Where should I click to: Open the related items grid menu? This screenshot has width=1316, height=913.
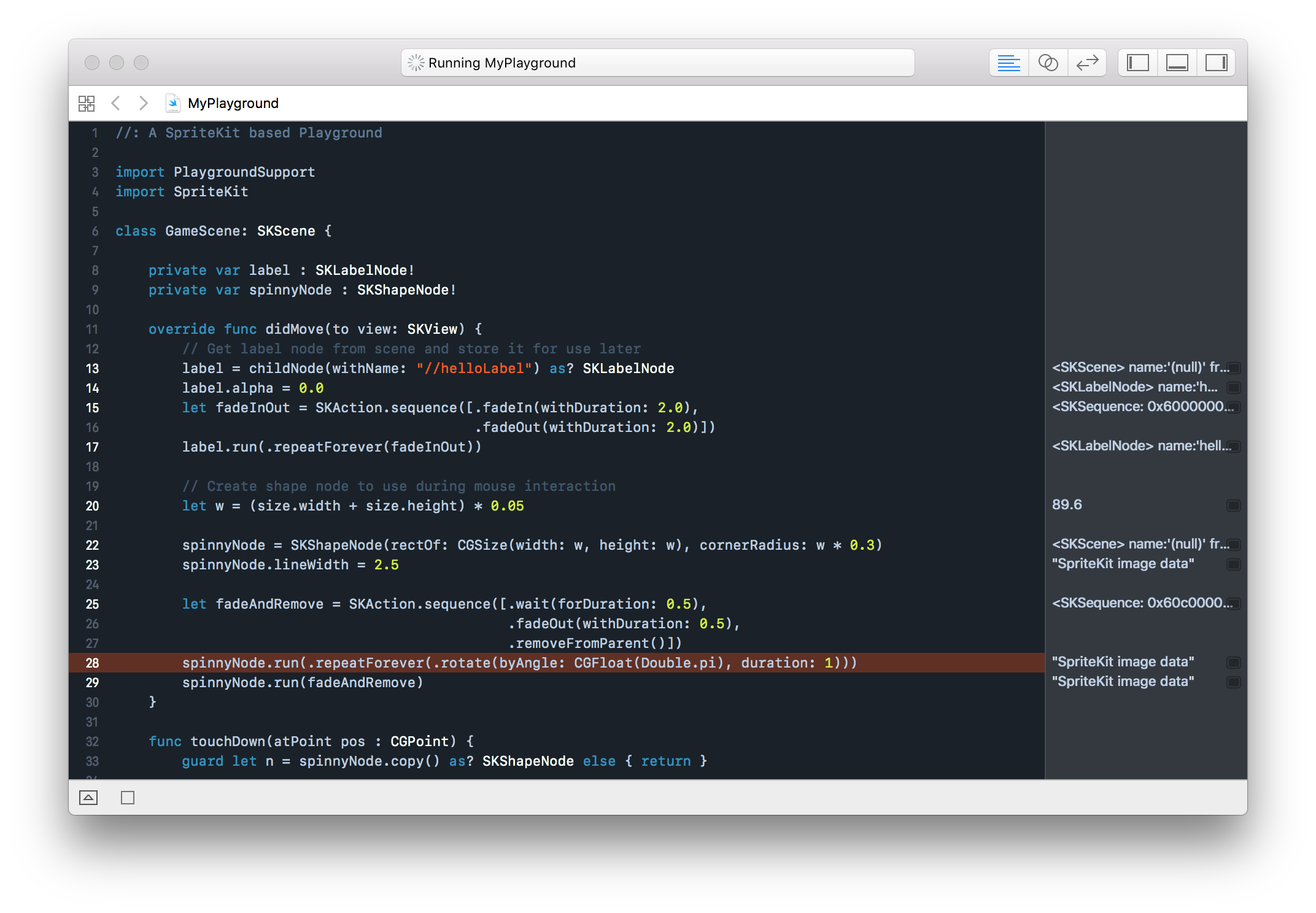click(87, 103)
